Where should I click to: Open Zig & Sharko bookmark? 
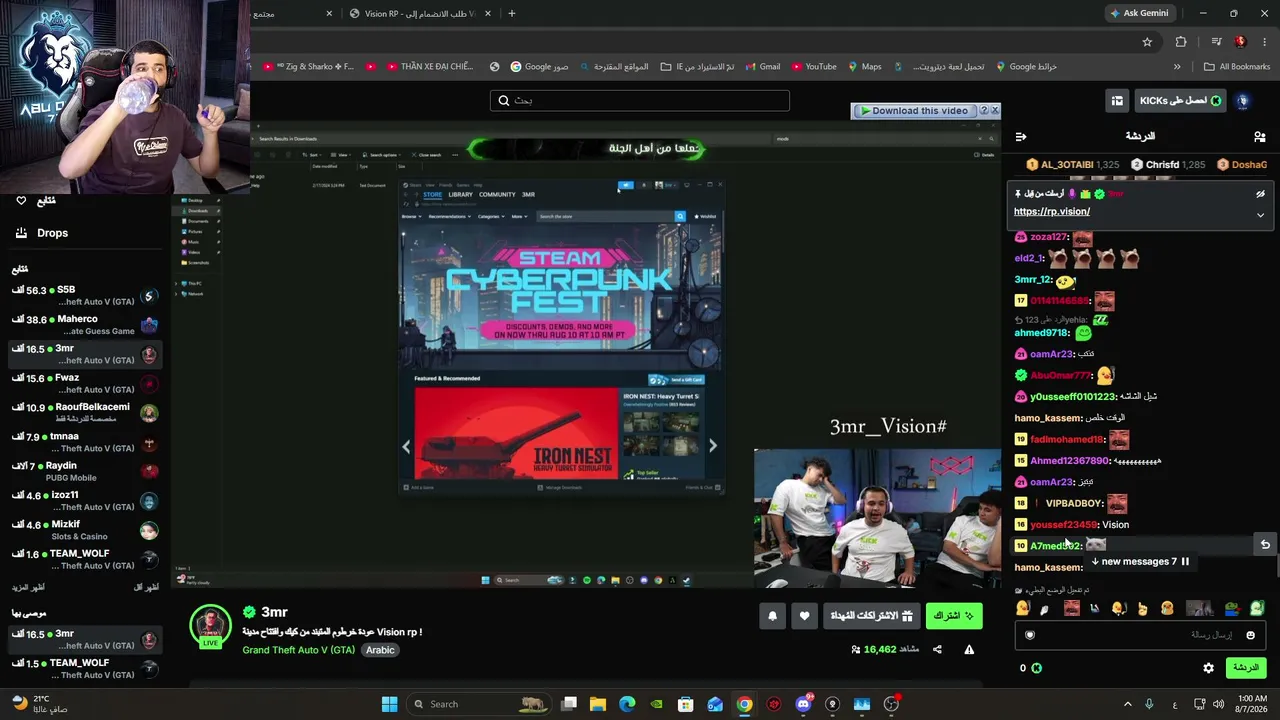point(308,67)
